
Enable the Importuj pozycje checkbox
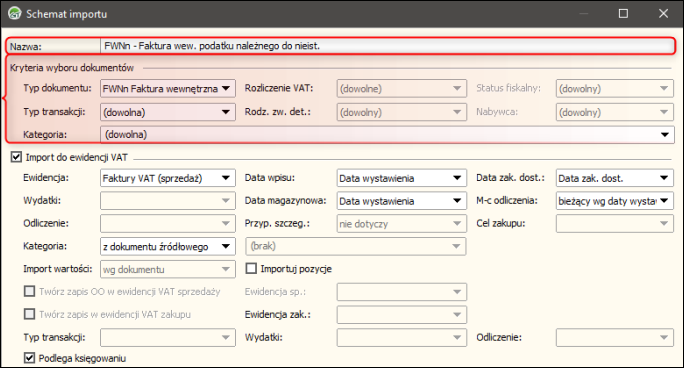(251, 268)
